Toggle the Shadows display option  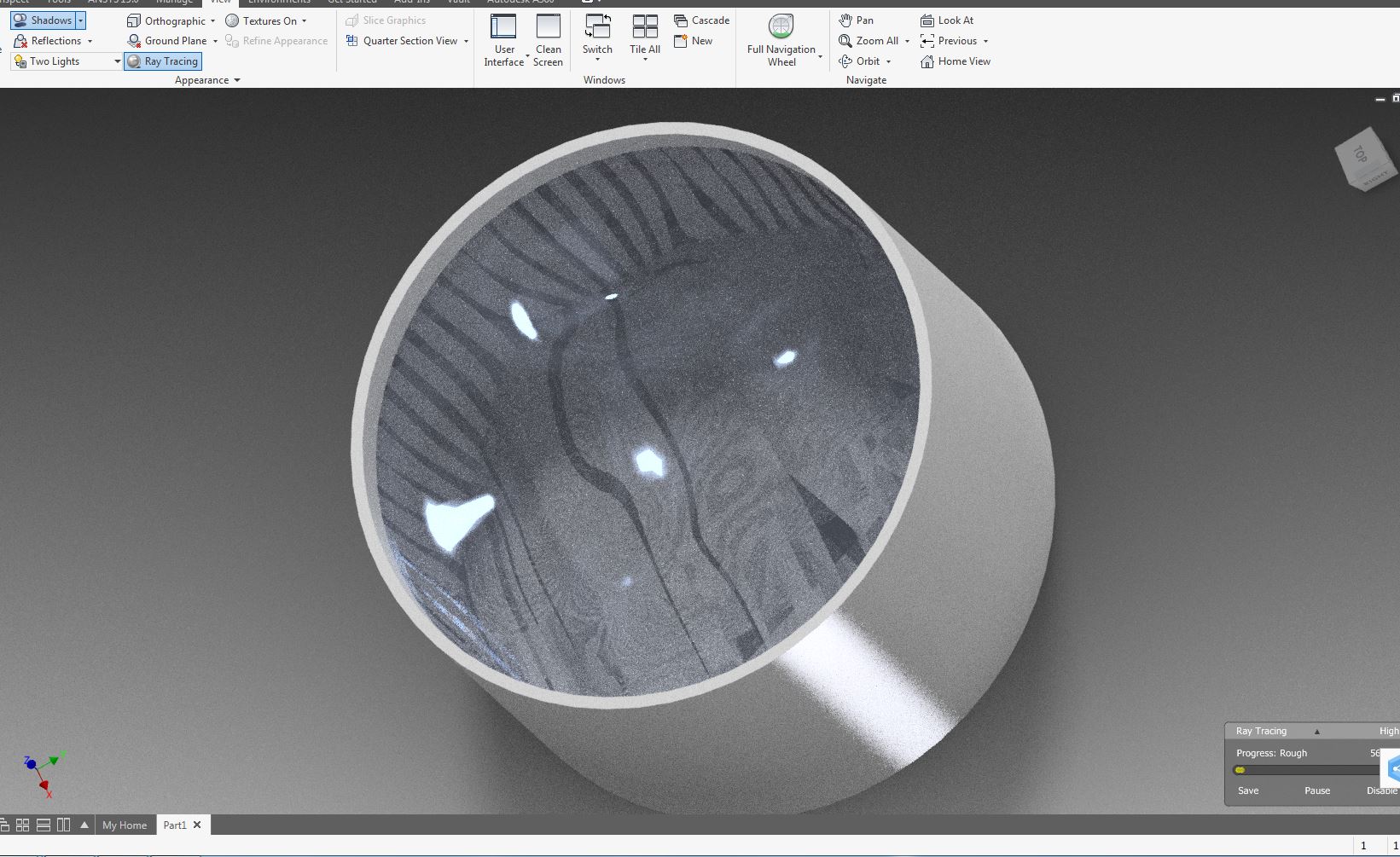click(x=43, y=20)
